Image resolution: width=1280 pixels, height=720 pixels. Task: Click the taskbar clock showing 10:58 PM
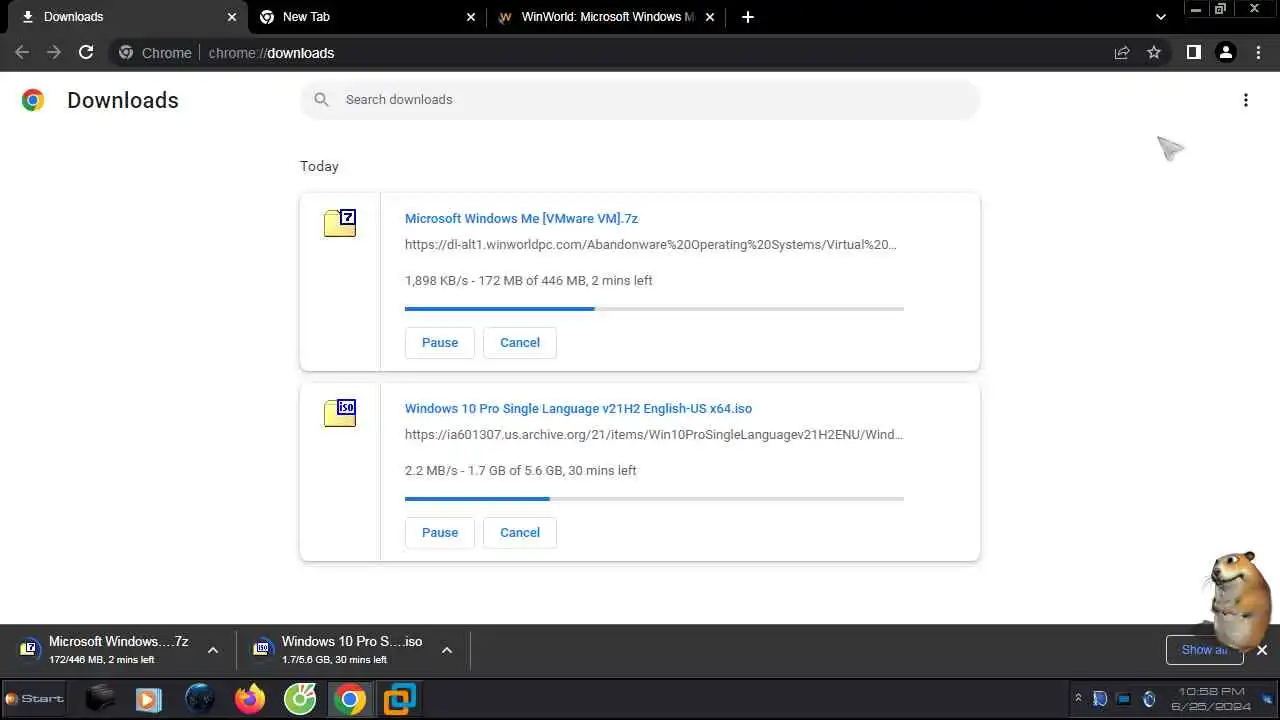coord(1212,698)
